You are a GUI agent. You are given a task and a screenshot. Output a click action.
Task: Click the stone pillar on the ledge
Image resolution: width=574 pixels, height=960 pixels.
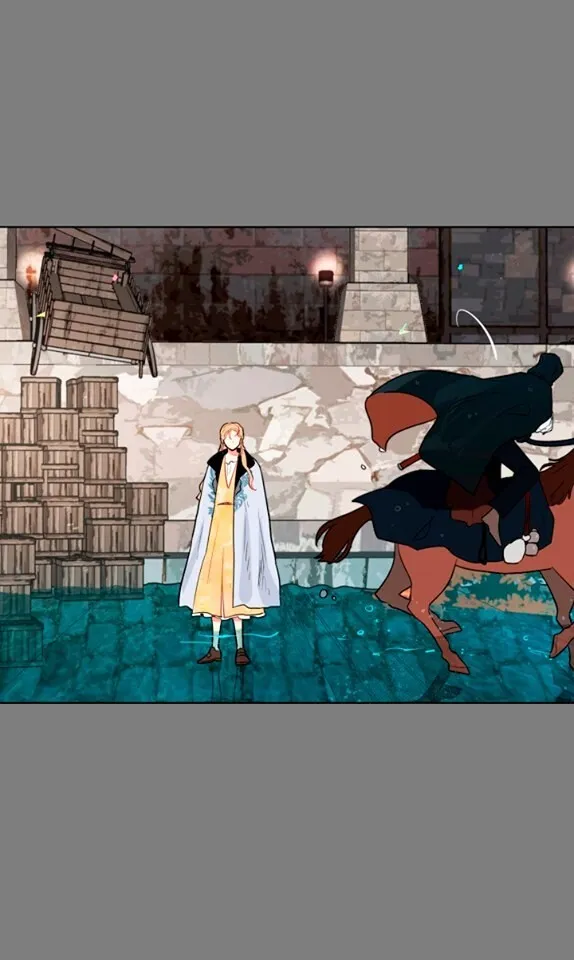(x=382, y=285)
